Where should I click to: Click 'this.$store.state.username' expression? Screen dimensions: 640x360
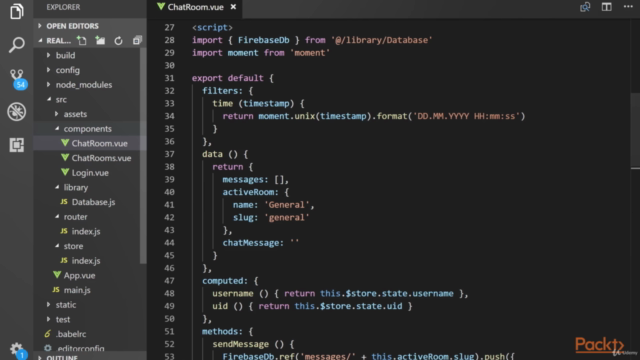(387, 293)
